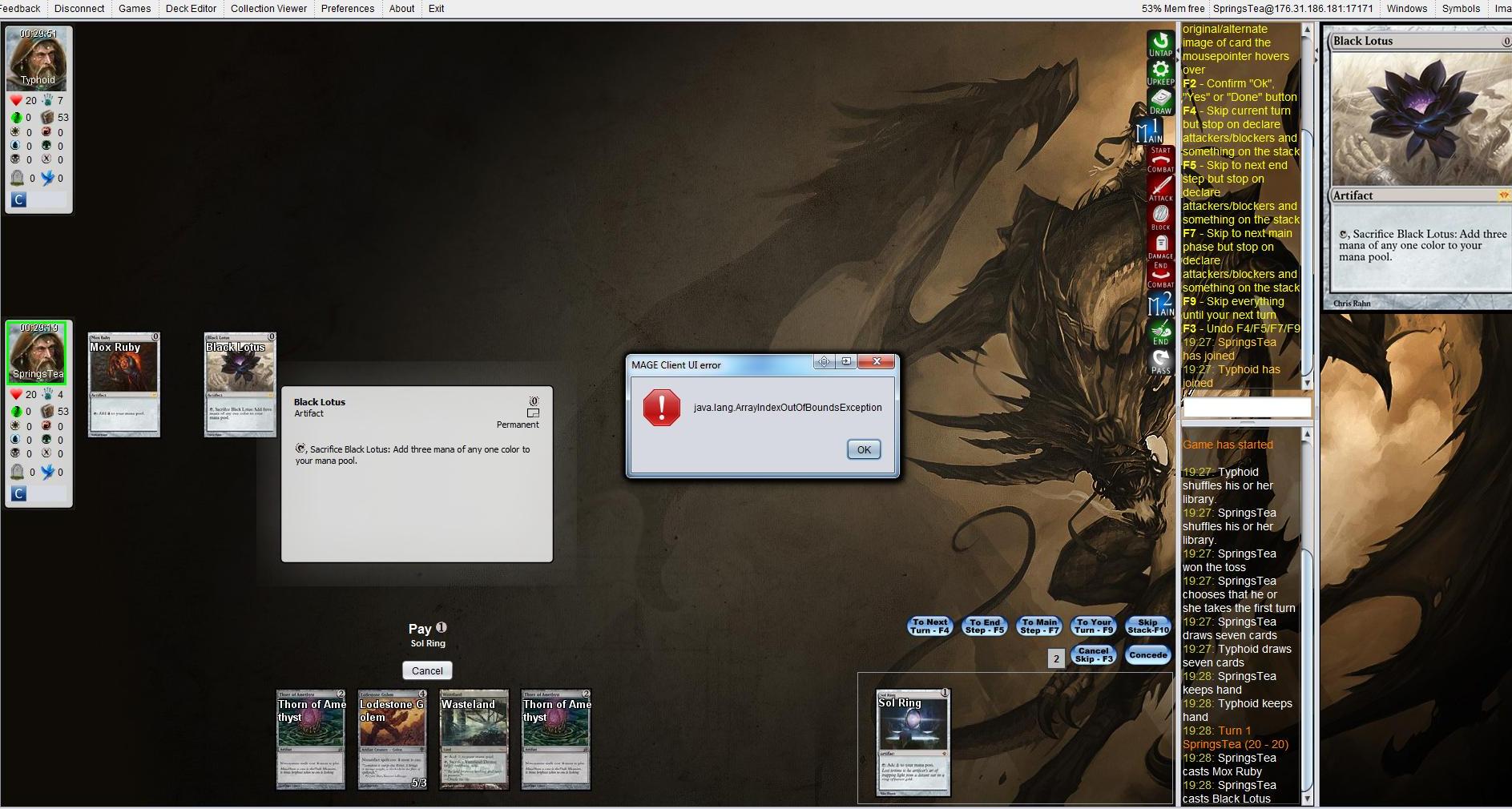Open the Feedback menu
Screen dimensions: 1512x809
[20, 9]
